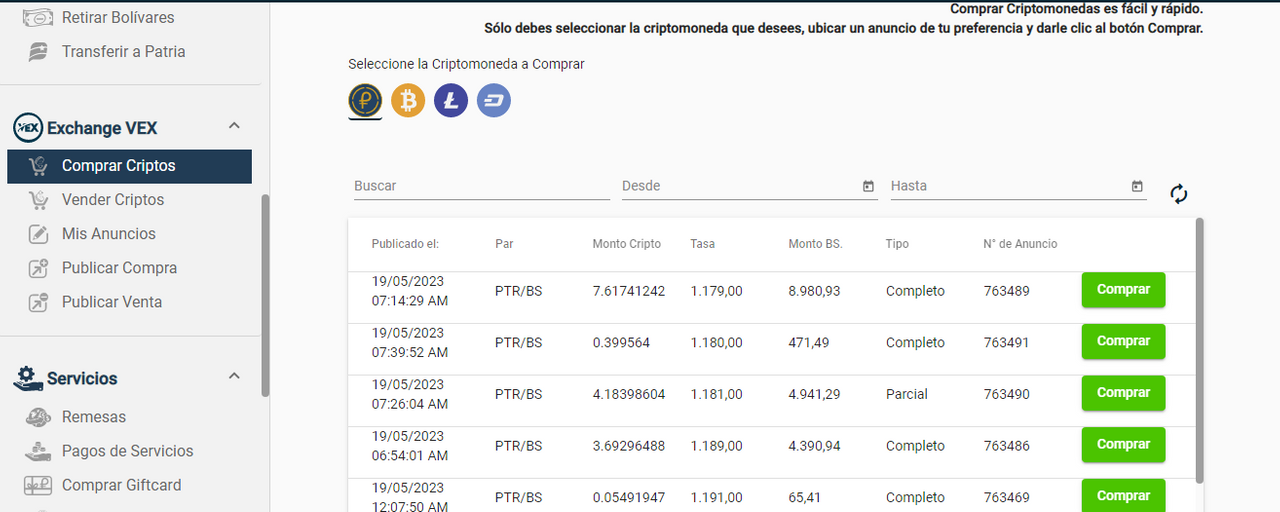This screenshot has width=1280, height=512.
Task: Click Comprar for announcement 763491
Action: click(1123, 341)
